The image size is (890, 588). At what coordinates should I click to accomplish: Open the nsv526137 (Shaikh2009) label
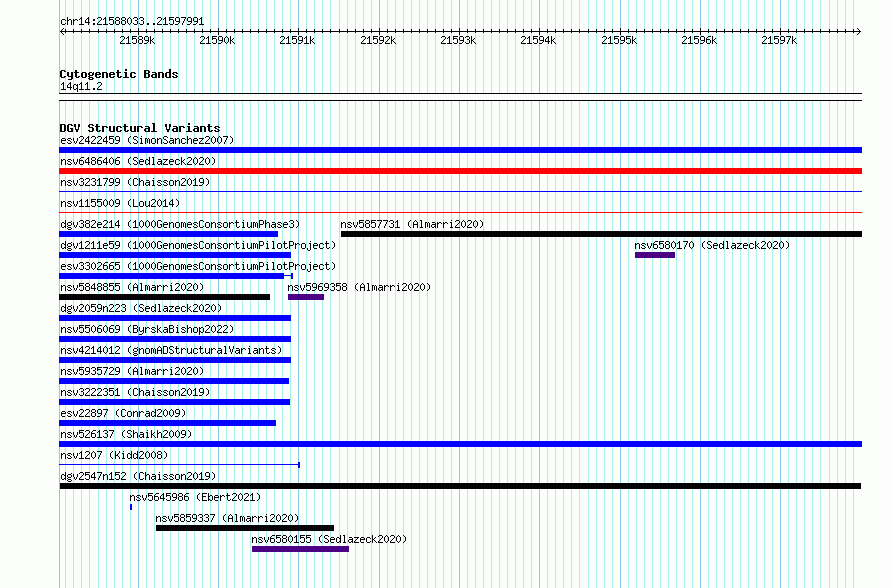coord(126,434)
